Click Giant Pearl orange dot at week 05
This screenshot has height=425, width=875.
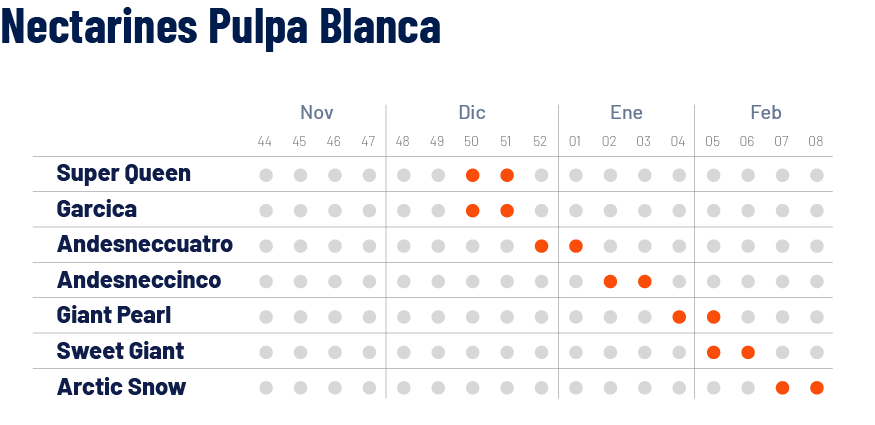click(713, 317)
